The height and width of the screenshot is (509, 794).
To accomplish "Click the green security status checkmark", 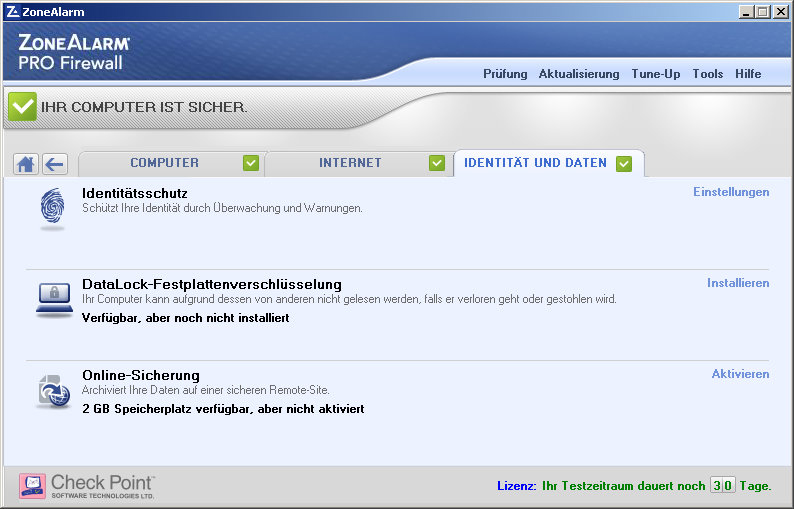I will click(x=22, y=106).
